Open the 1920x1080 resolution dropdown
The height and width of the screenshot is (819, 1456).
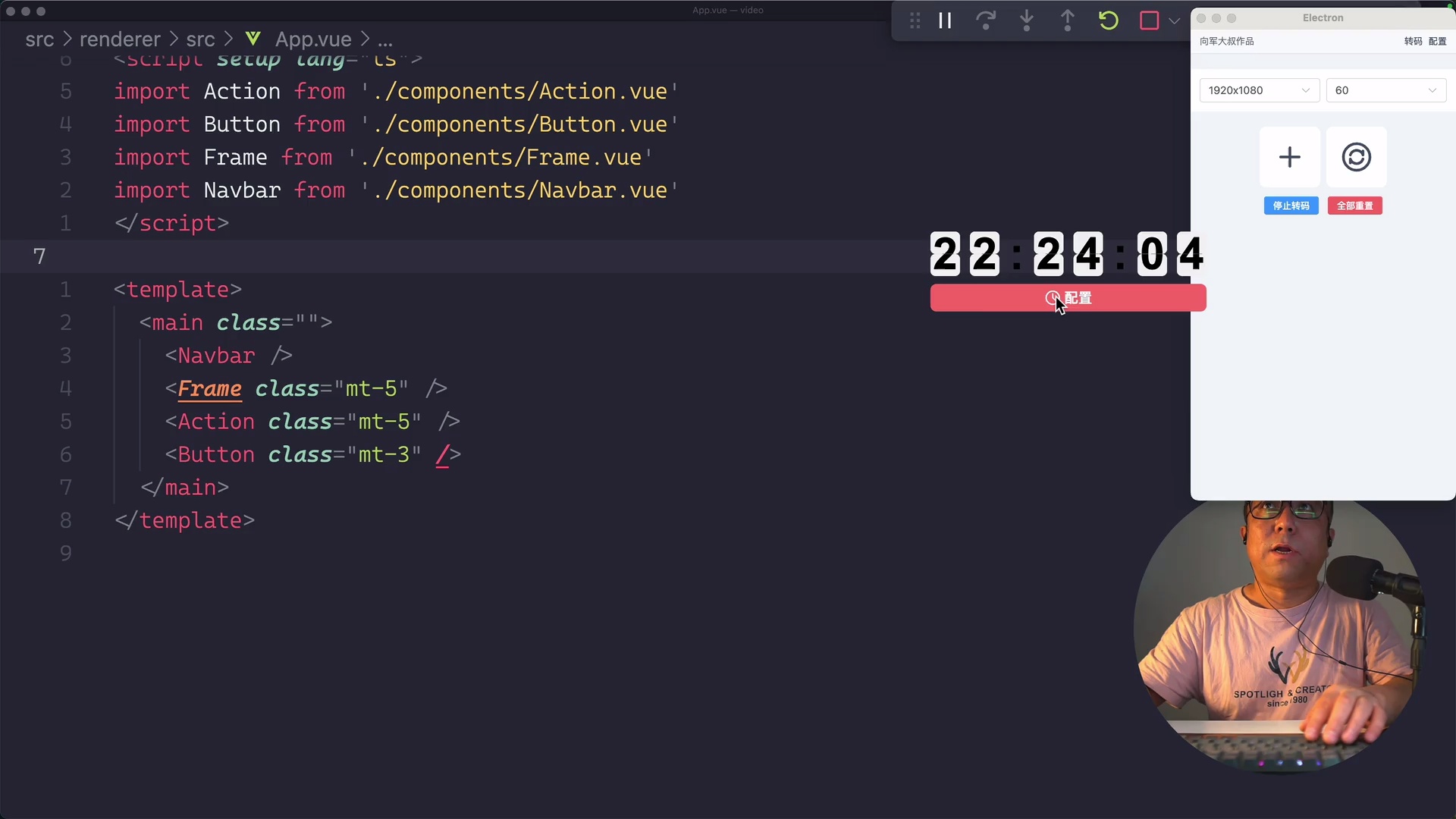point(1259,89)
